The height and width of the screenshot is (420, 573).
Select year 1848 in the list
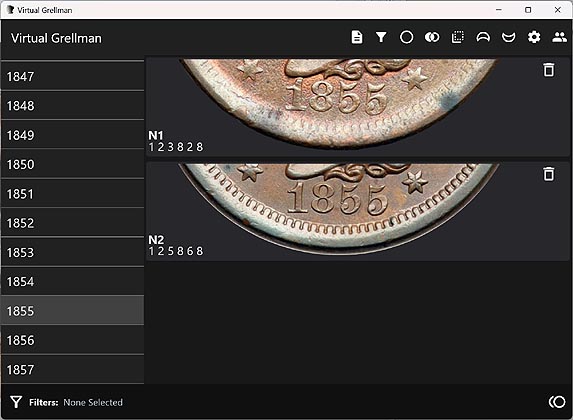(x=73, y=105)
